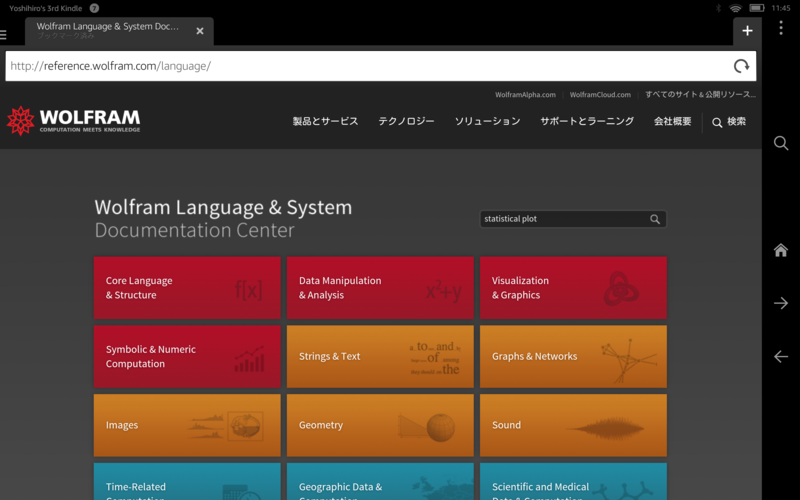Open the Sound tile
Image resolution: width=800 pixels, height=500 pixels.
[573, 425]
